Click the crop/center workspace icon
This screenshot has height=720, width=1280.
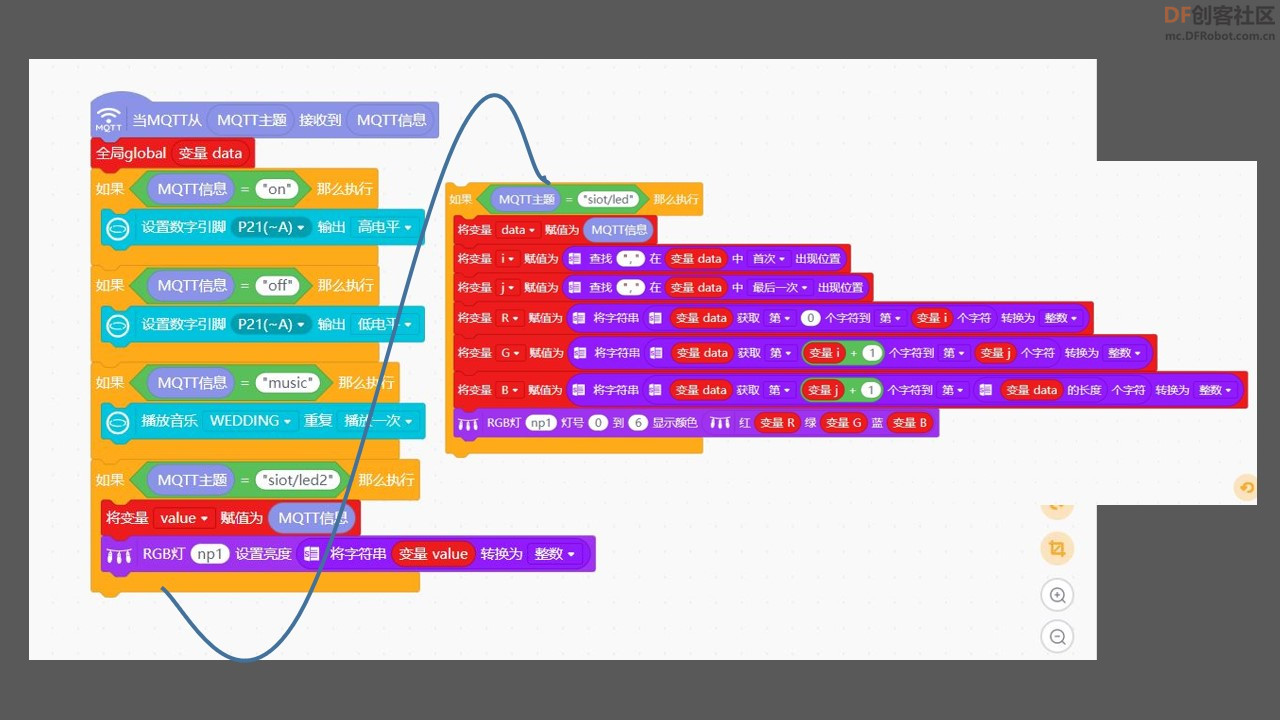pos(1057,548)
